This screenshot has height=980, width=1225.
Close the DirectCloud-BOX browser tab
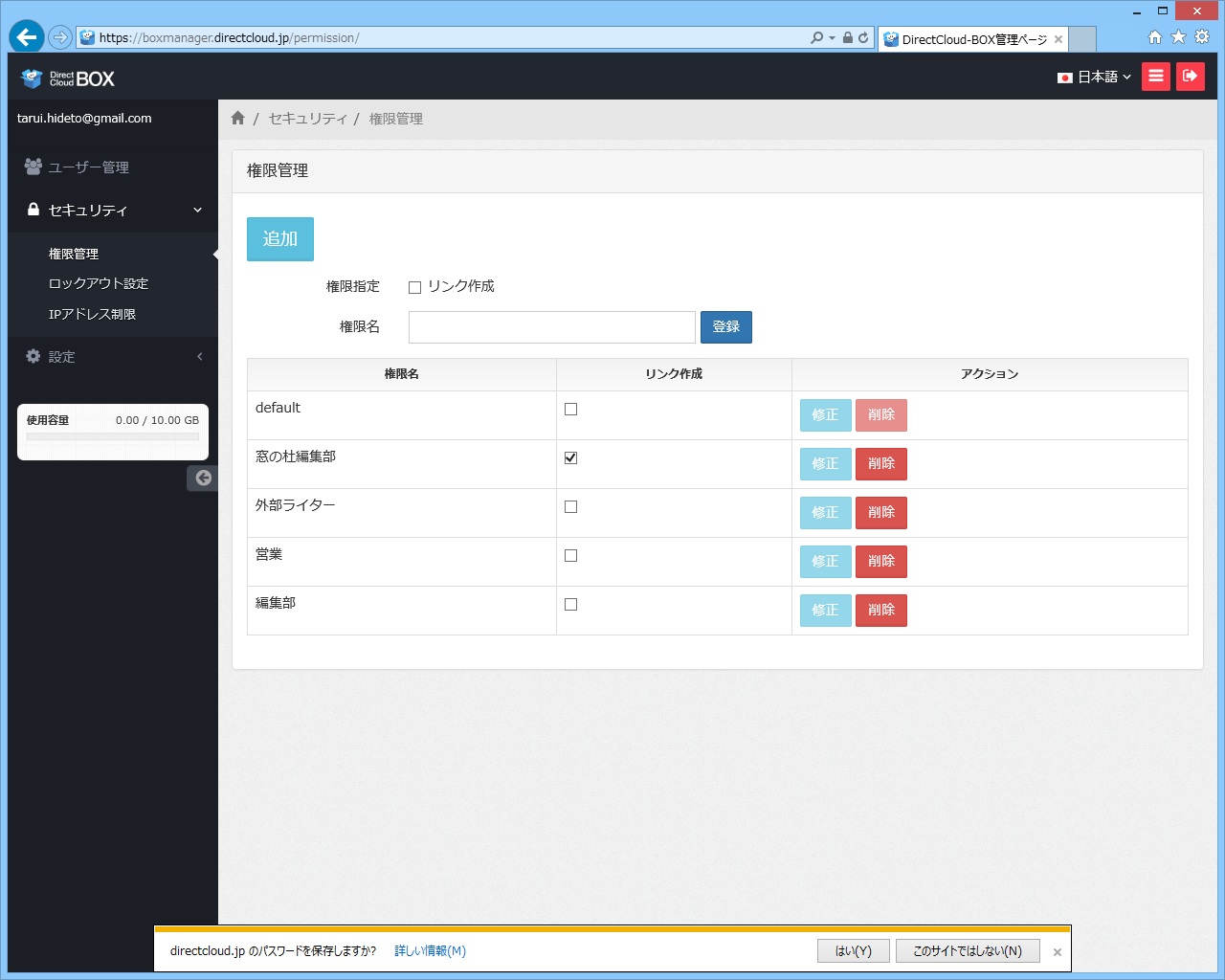1058,39
